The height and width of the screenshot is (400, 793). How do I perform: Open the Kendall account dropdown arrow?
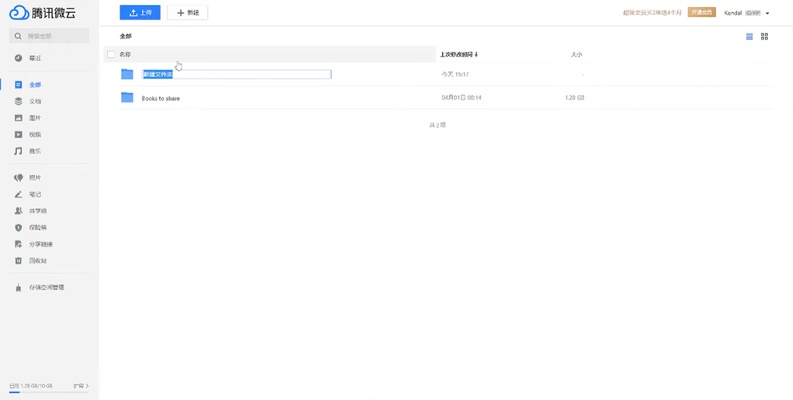767,13
